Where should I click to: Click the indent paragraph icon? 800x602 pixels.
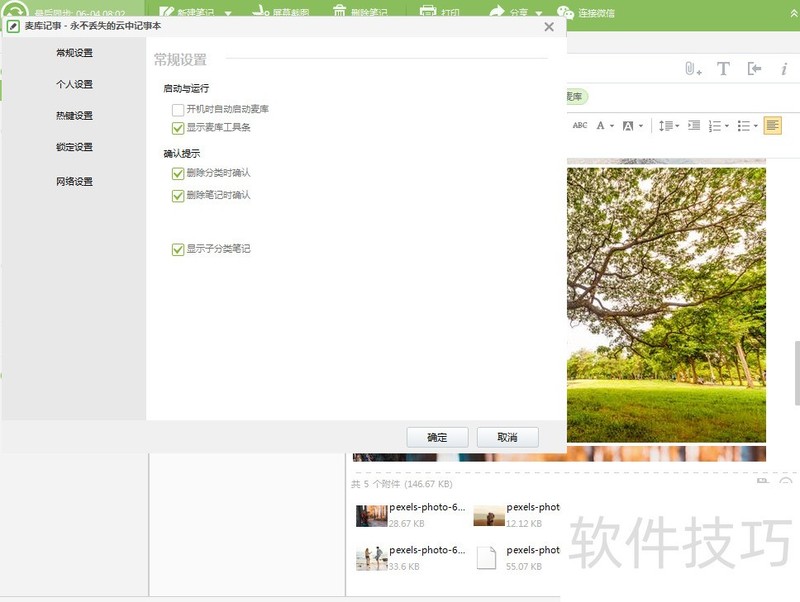693,126
